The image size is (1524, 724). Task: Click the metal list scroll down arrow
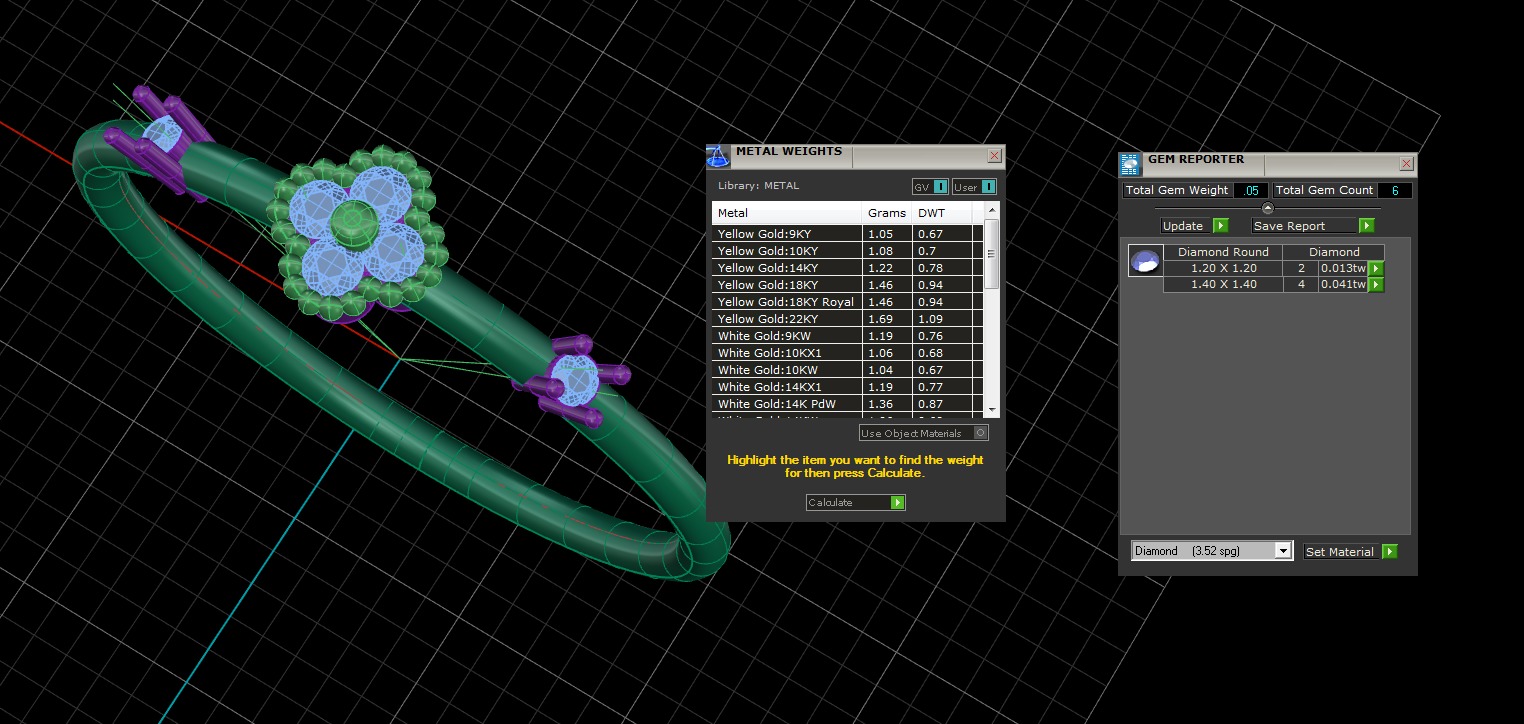[992, 410]
